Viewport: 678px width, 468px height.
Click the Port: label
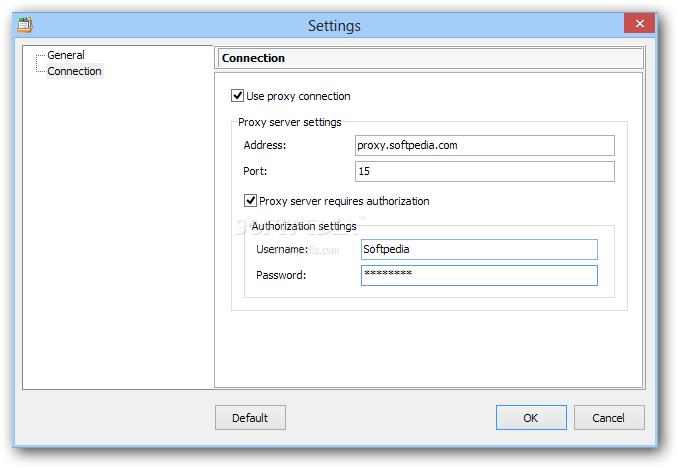pyautogui.click(x=255, y=171)
